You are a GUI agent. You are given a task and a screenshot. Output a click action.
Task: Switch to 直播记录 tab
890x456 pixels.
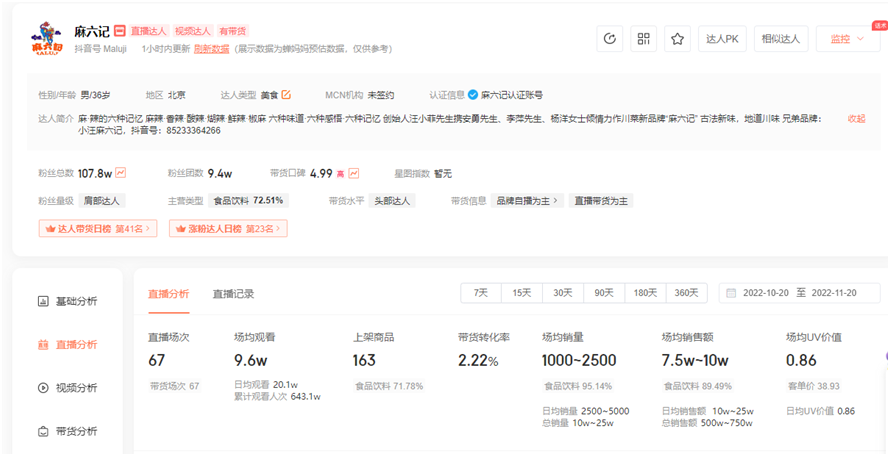click(x=233, y=294)
